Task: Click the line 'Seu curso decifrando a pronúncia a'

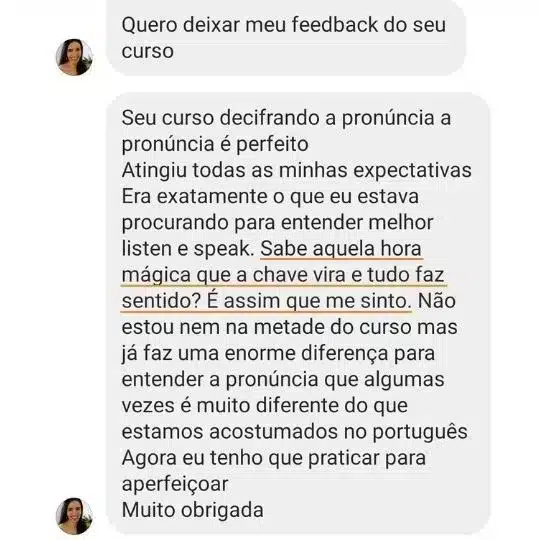Action: click(x=286, y=118)
